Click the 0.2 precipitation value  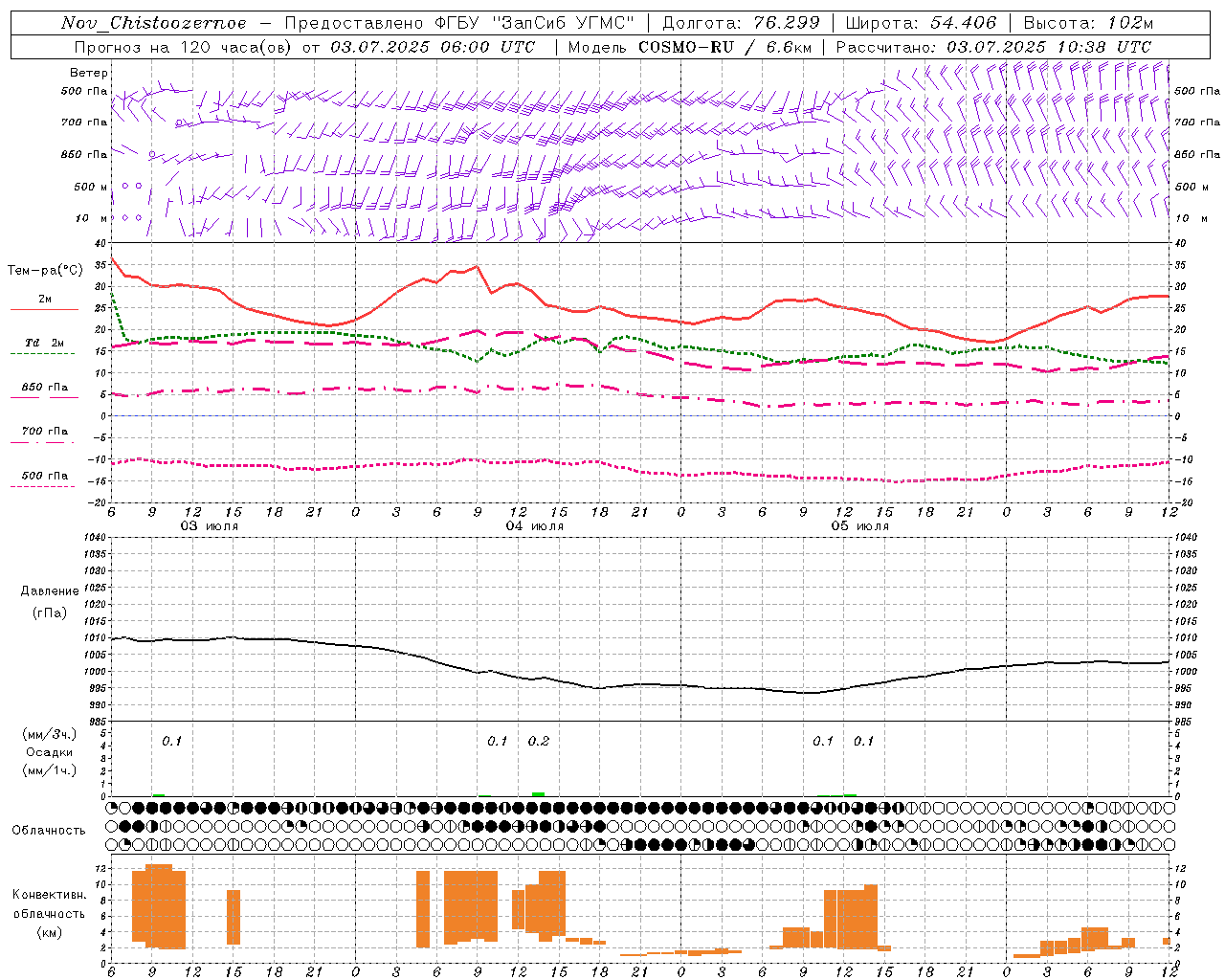[x=539, y=741]
